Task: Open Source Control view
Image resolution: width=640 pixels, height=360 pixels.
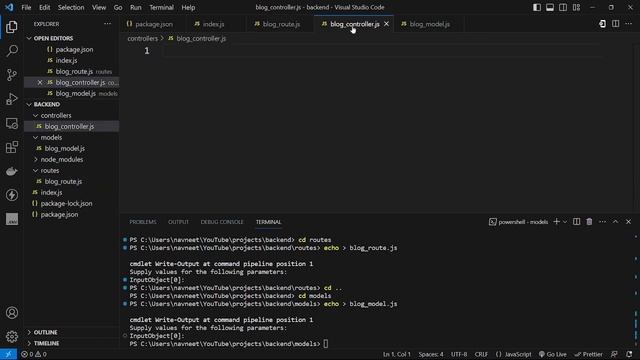Action: [x=12, y=75]
